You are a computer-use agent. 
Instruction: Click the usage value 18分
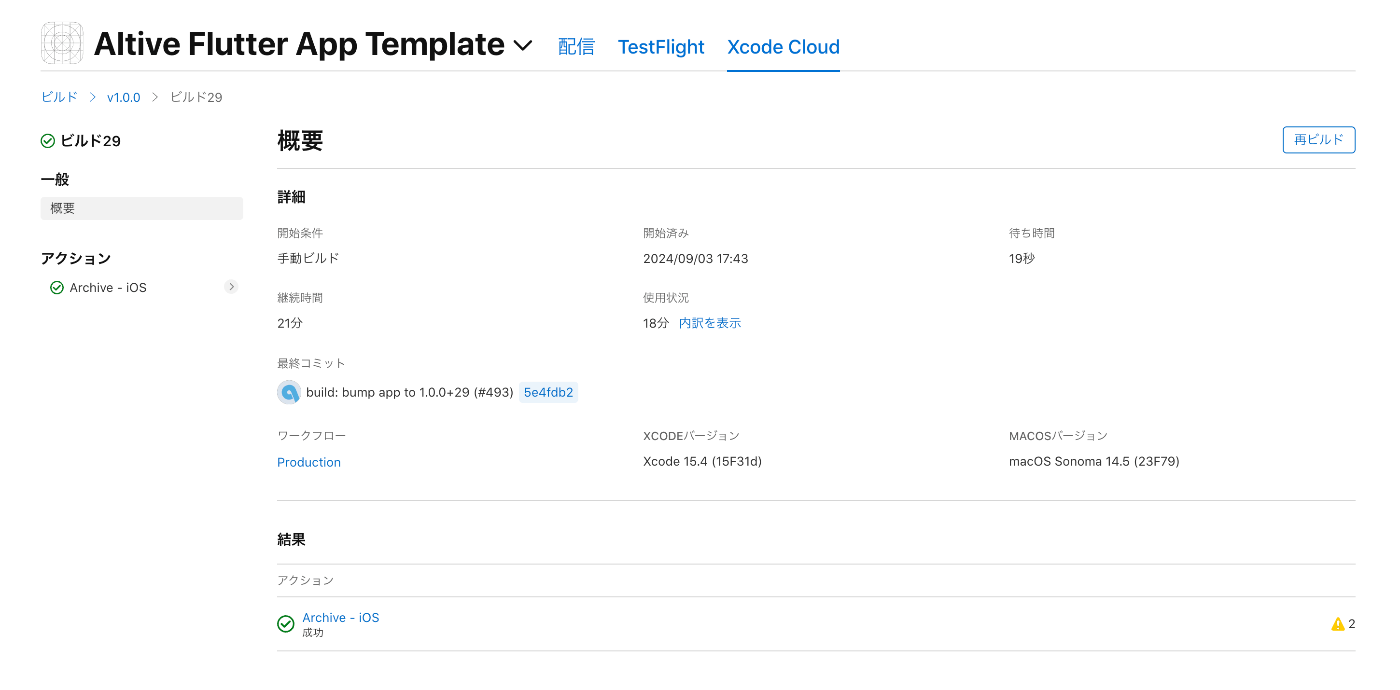click(x=656, y=323)
